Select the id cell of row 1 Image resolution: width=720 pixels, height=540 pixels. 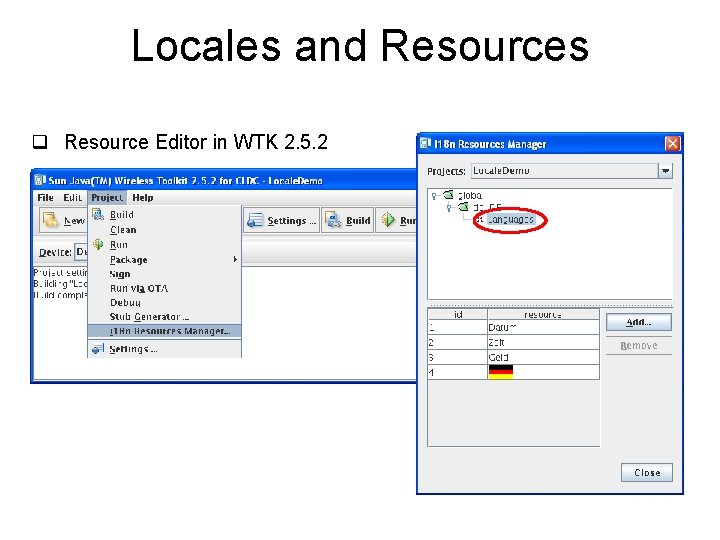tap(458, 327)
